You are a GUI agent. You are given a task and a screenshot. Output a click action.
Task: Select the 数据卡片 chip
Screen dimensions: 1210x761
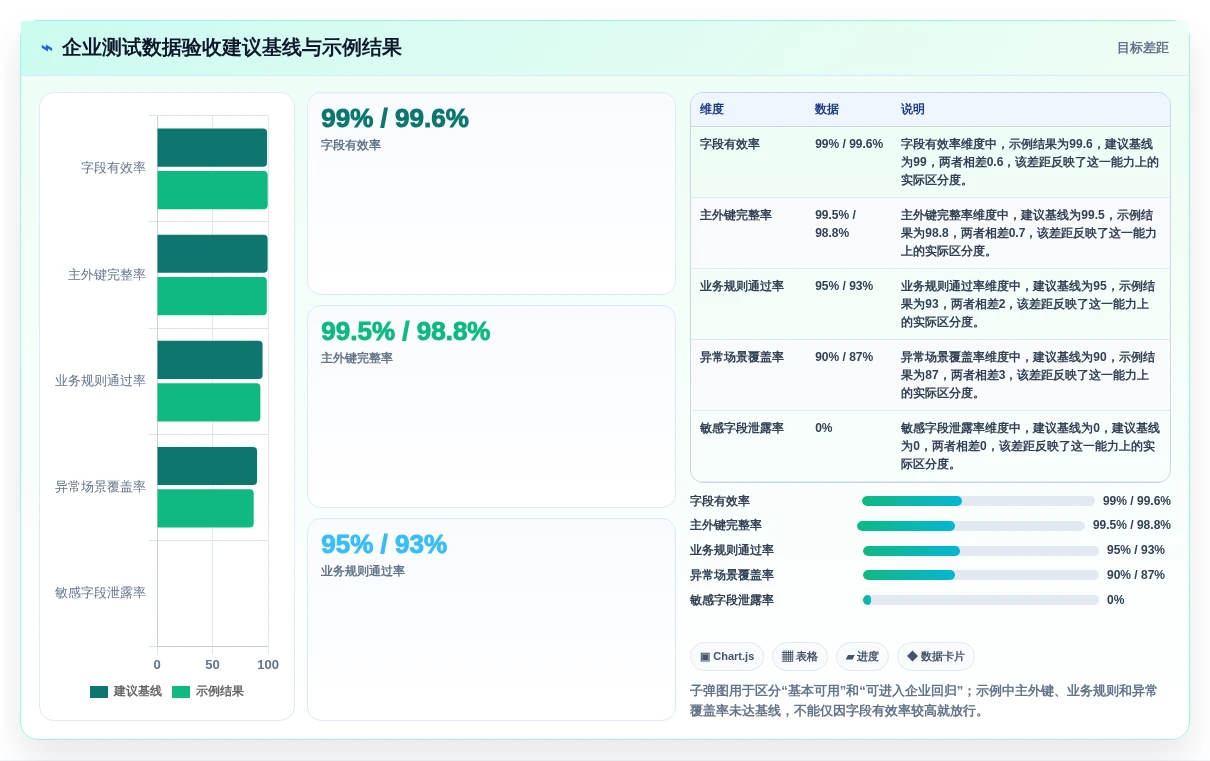[x=936, y=656]
